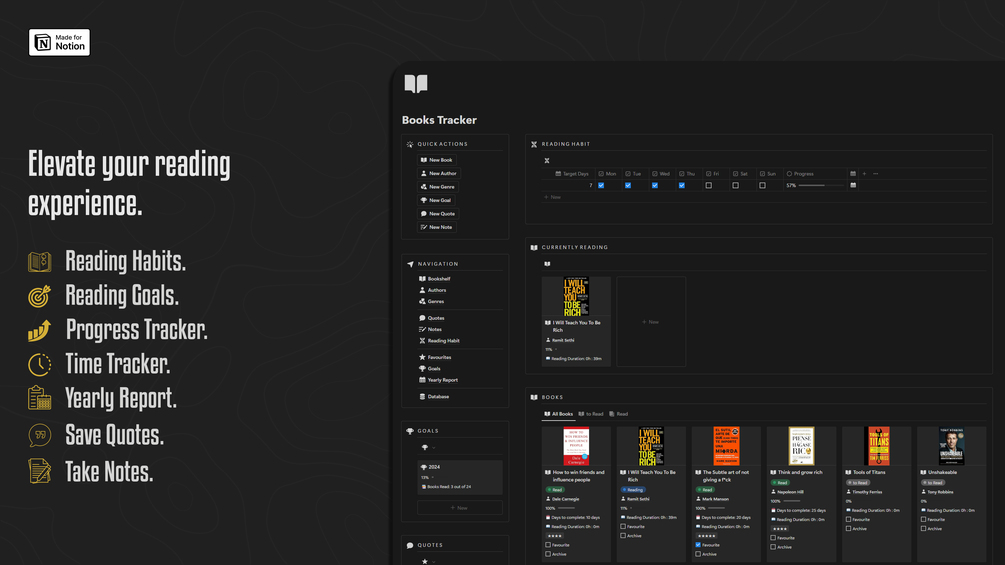The height and width of the screenshot is (565, 1005).
Task: Open the 2024 goal card
Action: tap(460, 477)
